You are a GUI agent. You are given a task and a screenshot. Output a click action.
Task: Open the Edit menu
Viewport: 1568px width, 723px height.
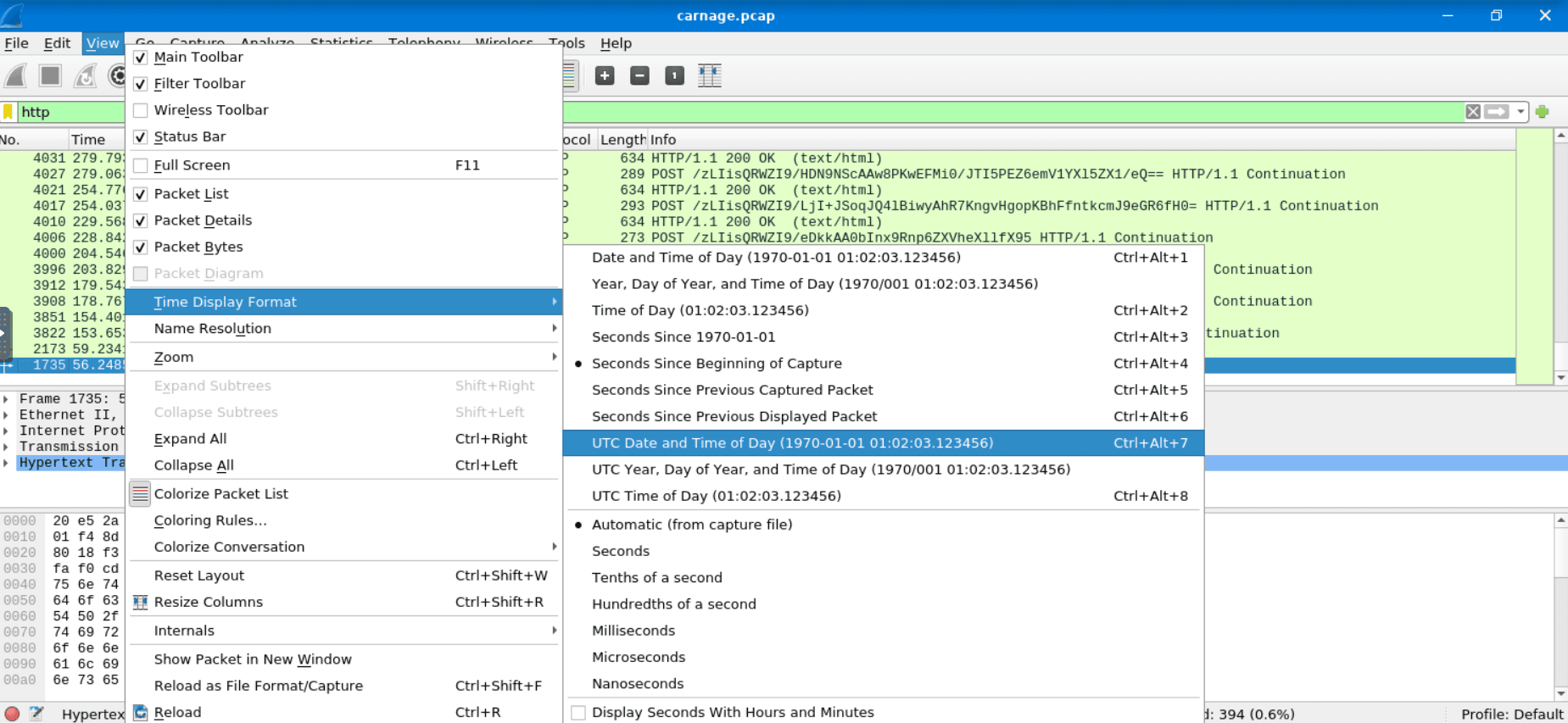point(57,43)
